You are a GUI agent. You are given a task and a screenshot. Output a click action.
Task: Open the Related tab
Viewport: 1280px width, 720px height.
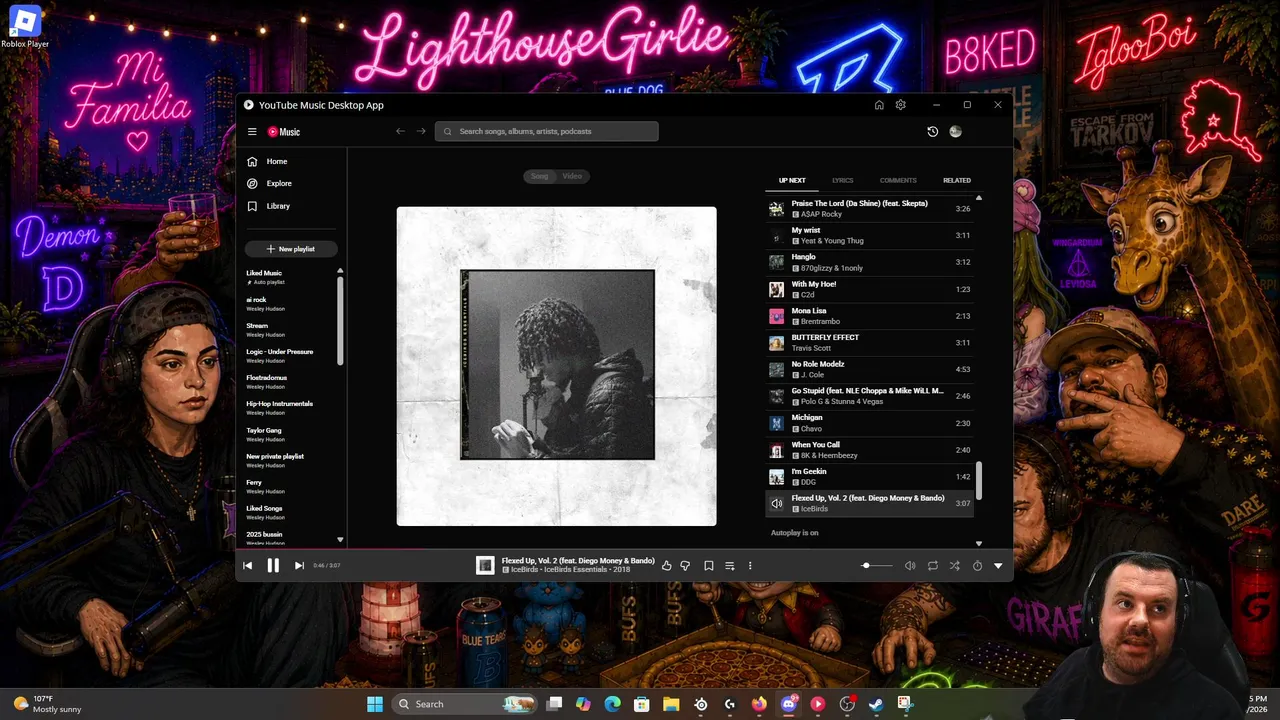957,180
